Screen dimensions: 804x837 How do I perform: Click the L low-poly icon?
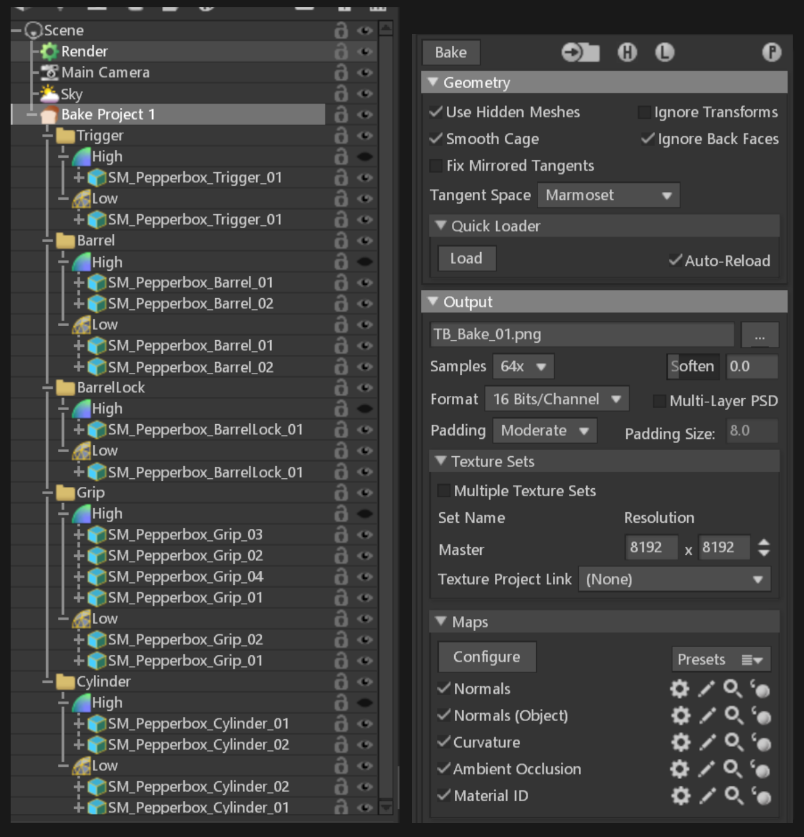(665, 52)
